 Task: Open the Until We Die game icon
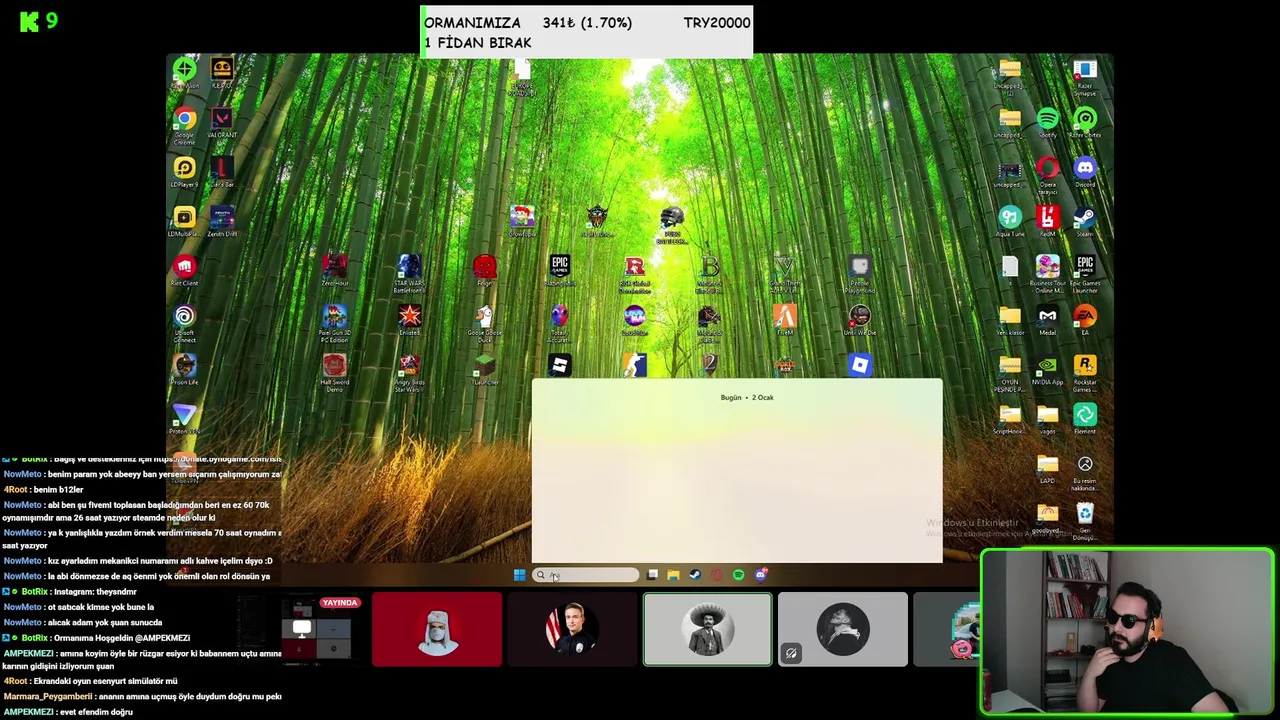pyautogui.click(x=859, y=318)
